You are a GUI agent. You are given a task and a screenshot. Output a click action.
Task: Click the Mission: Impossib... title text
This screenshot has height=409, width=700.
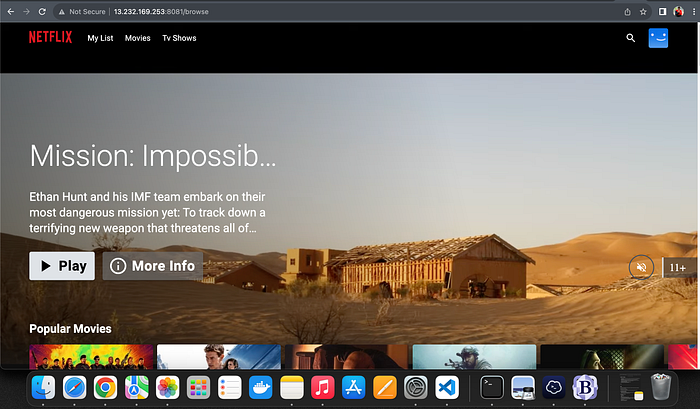pos(153,156)
